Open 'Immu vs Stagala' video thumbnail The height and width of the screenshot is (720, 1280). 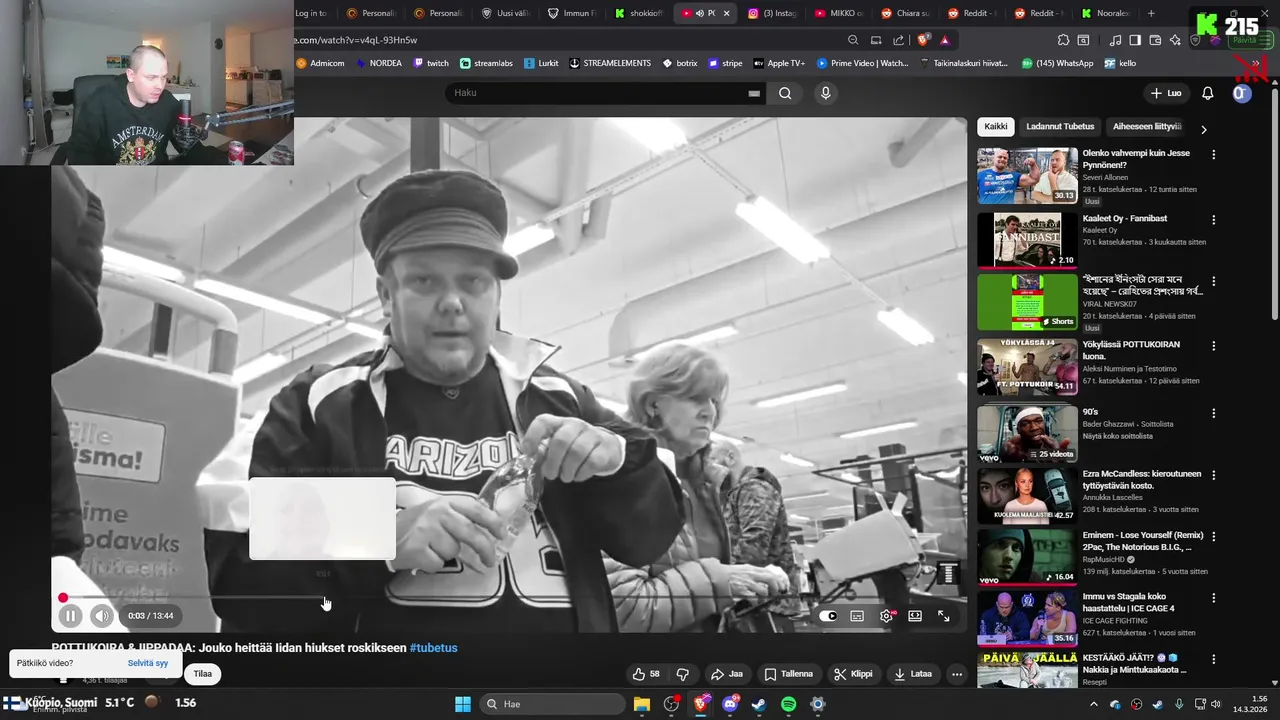tap(1027, 618)
